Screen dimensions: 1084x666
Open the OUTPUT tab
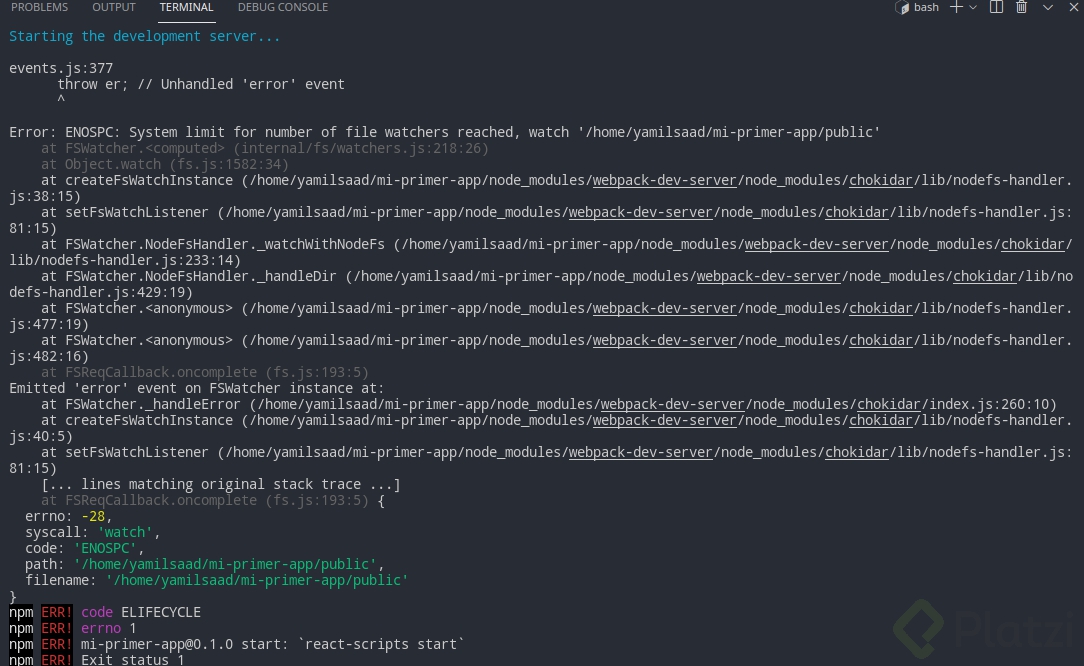[114, 7]
